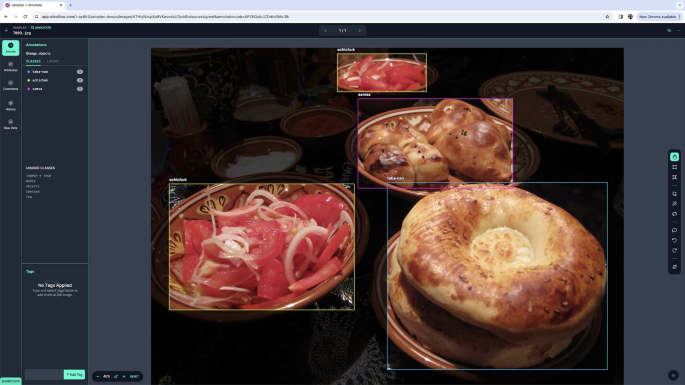Select the taba-nan bread bounding box
Screen dimensions: 685x385
[497, 276]
